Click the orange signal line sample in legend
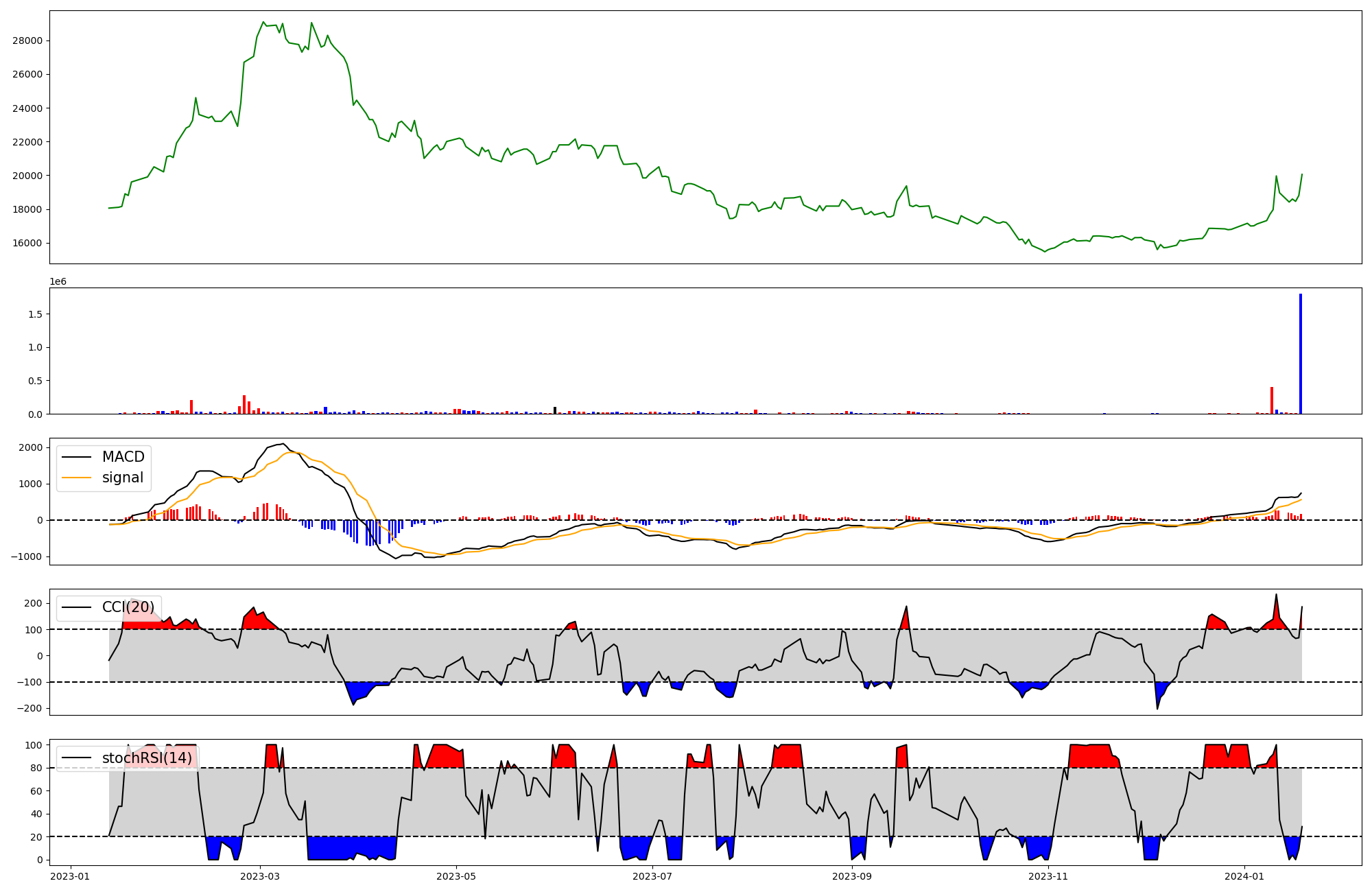Screen dimensions: 1372x892 point(77,478)
